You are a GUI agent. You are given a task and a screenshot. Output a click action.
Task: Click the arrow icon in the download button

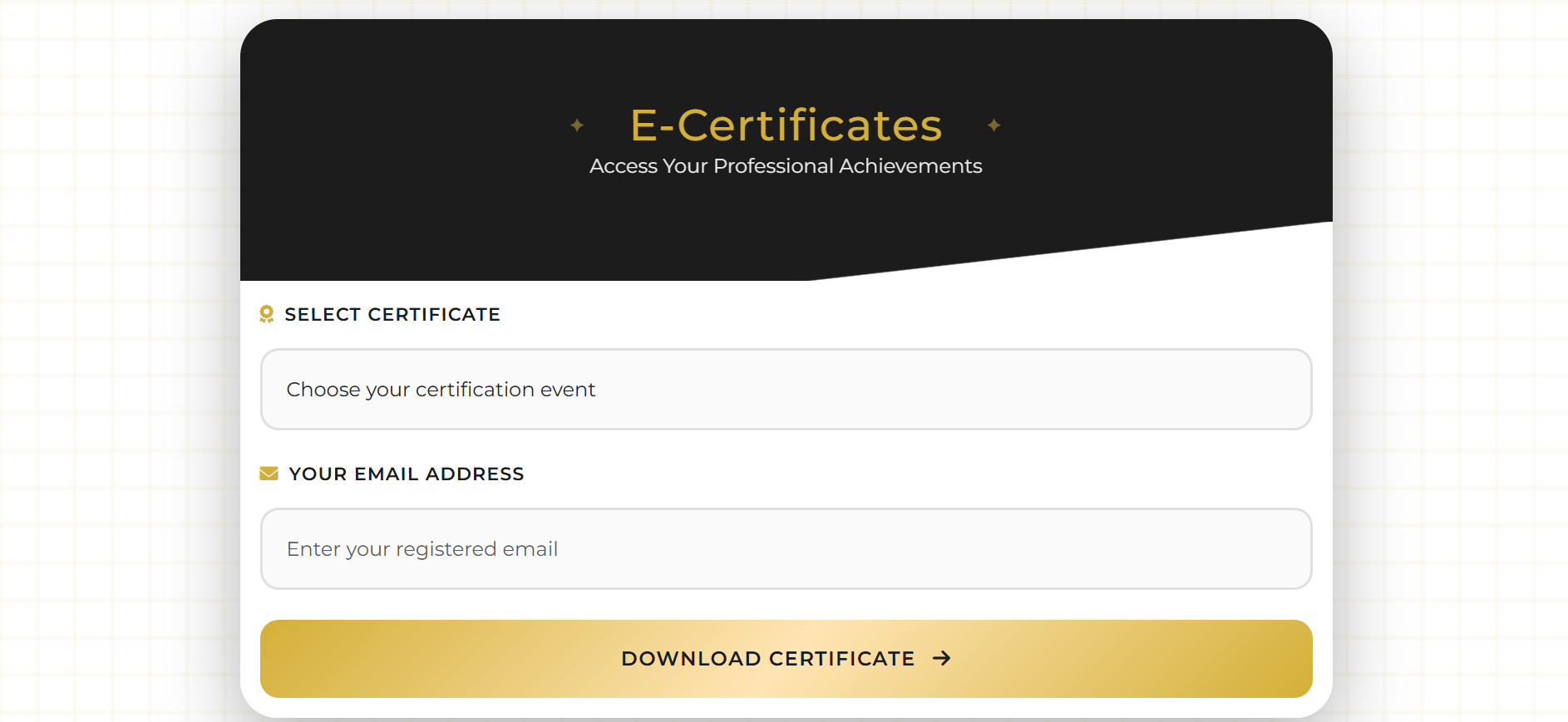941,658
